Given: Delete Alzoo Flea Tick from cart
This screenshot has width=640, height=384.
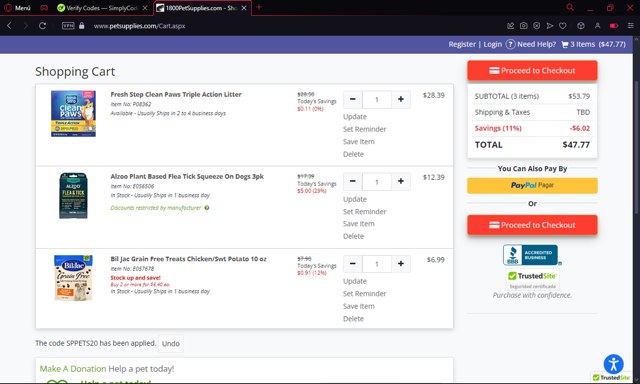Looking at the screenshot, I should click(x=353, y=236).
